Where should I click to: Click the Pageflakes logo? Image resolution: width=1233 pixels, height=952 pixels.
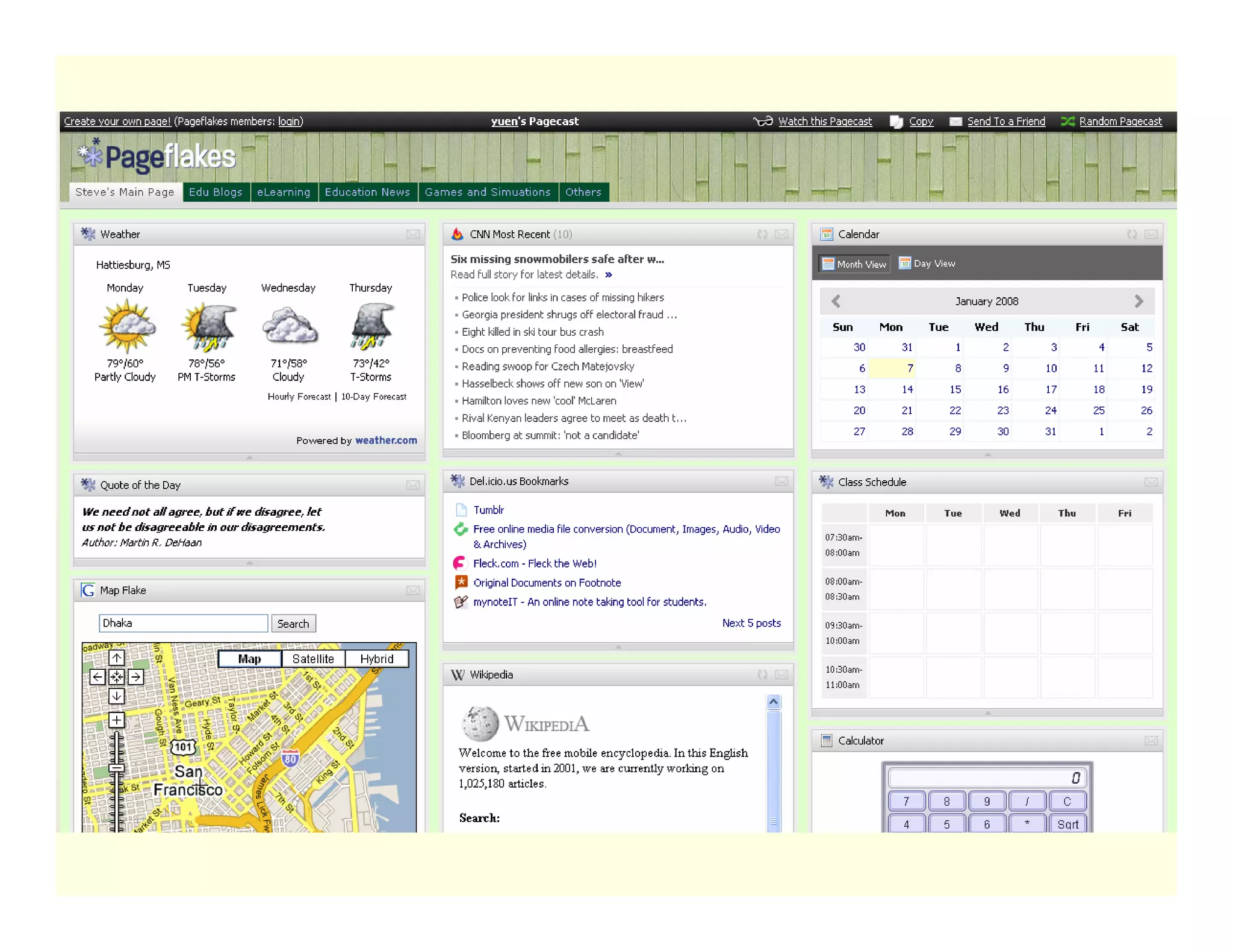tap(157, 156)
